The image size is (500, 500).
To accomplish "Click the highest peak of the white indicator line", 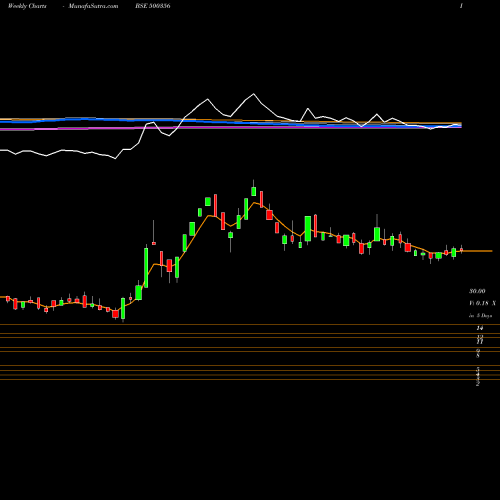I will (253, 94).
